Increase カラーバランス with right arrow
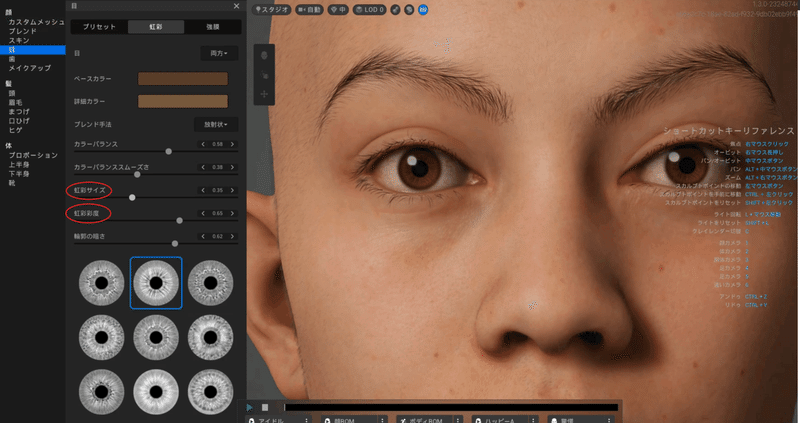The height and width of the screenshot is (423, 800). point(233,144)
